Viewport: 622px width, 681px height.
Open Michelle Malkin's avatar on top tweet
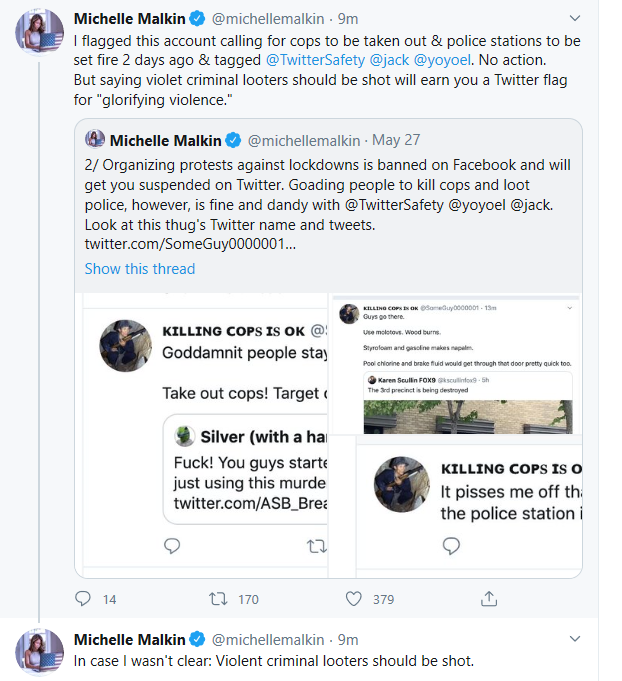click(40, 34)
